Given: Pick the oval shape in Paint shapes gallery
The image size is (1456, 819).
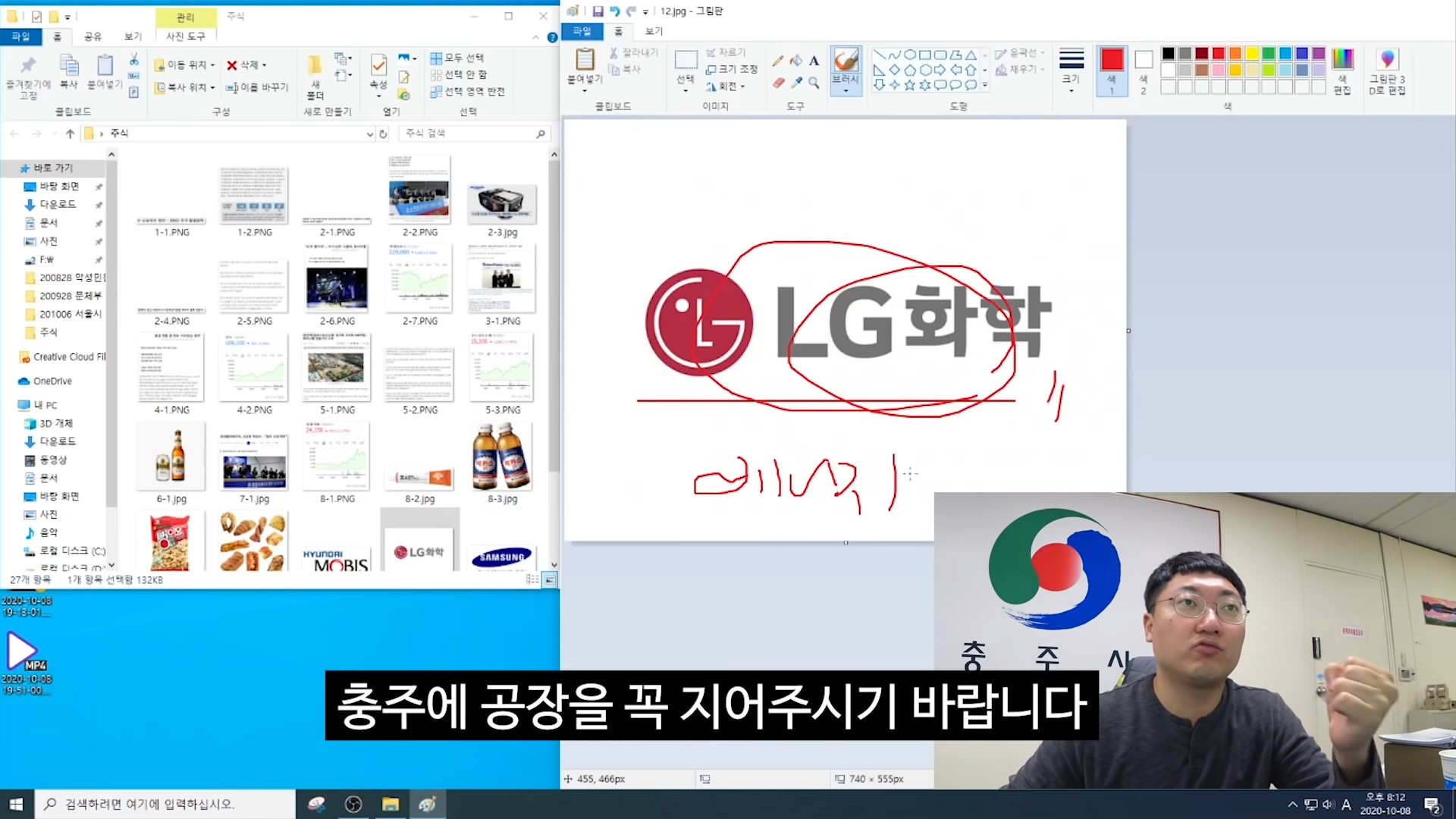Looking at the screenshot, I should pyautogui.click(x=909, y=55).
